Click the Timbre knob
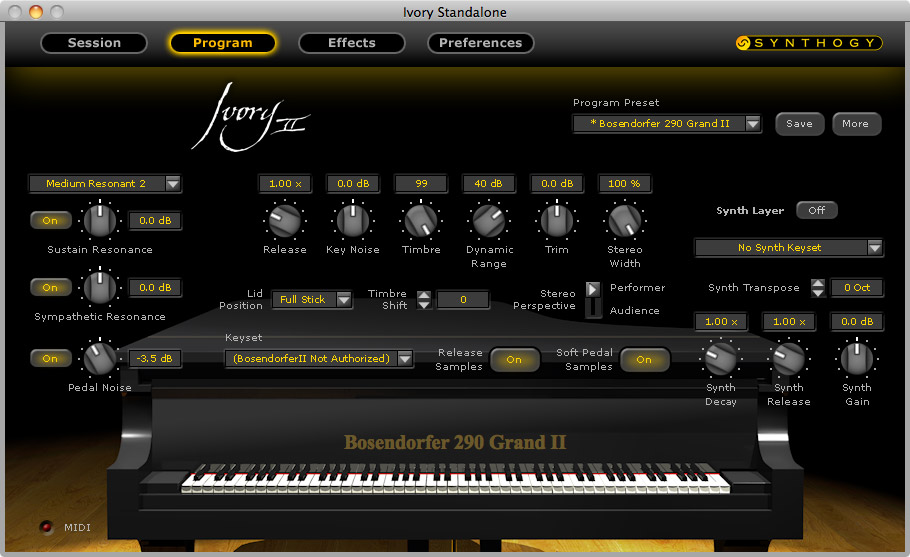Viewport: 910px width, 557px height. point(421,221)
